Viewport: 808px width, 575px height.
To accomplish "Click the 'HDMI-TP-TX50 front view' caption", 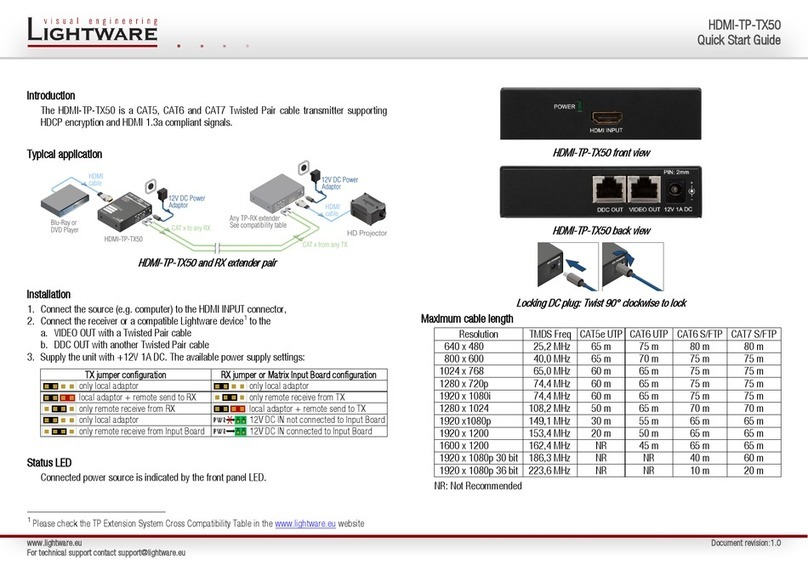I will [601, 153].
